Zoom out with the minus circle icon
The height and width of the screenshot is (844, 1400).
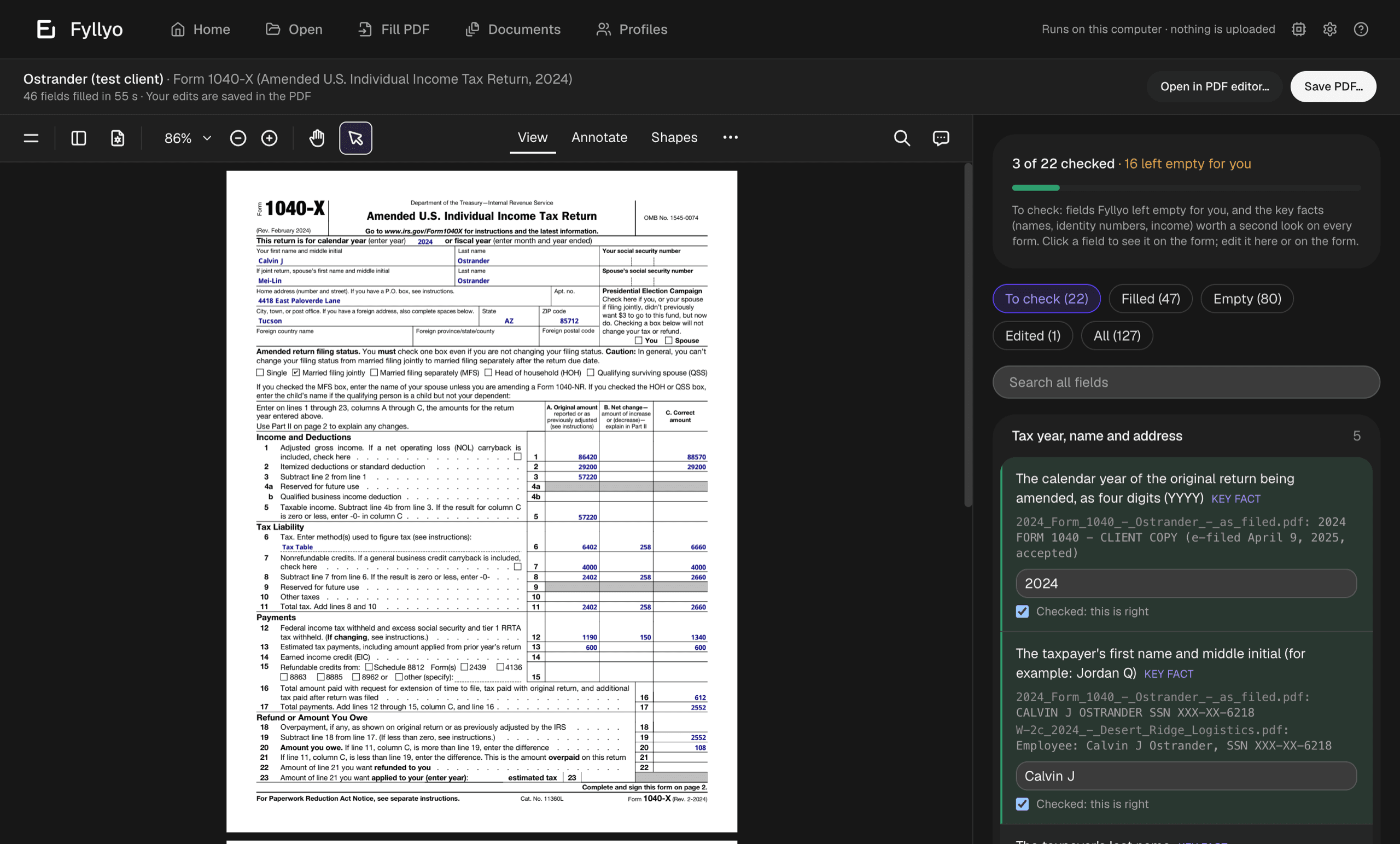[238, 138]
